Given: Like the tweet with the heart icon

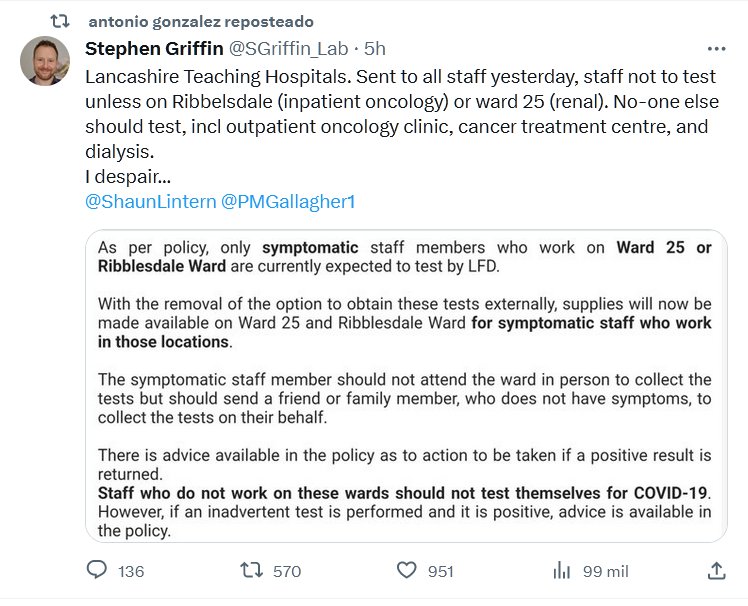Looking at the screenshot, I should point(406,570).
